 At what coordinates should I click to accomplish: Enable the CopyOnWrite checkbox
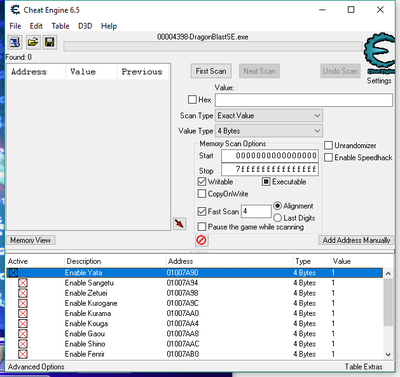point(202,194)
